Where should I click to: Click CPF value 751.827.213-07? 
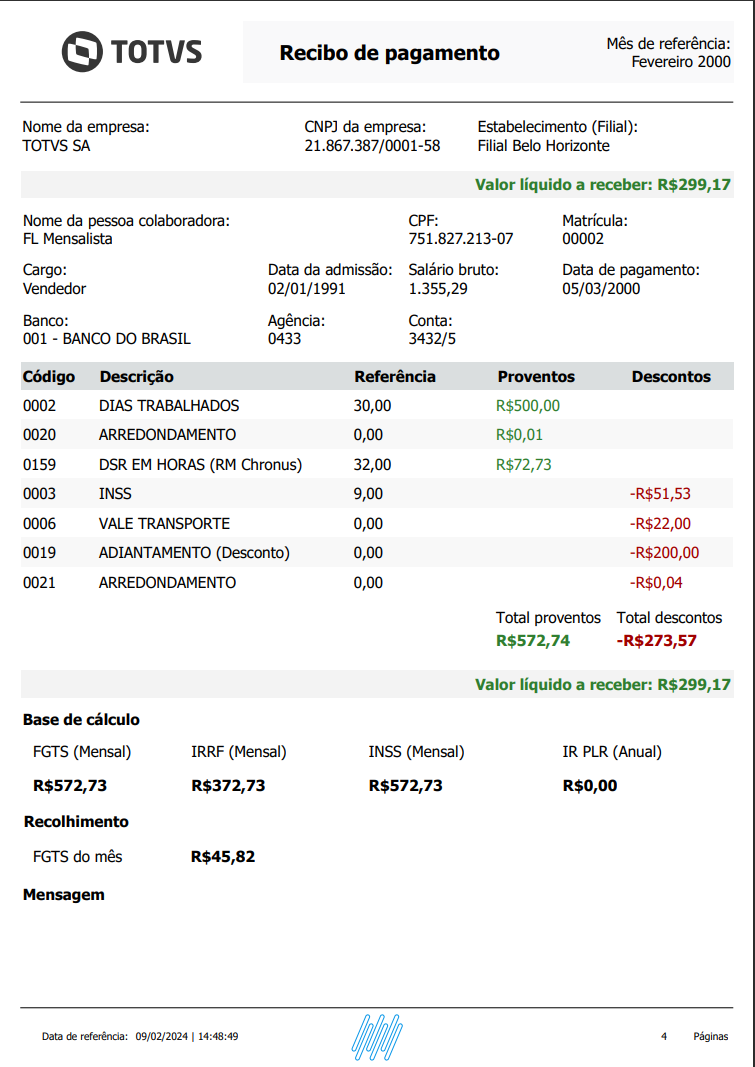pos(460,239)
